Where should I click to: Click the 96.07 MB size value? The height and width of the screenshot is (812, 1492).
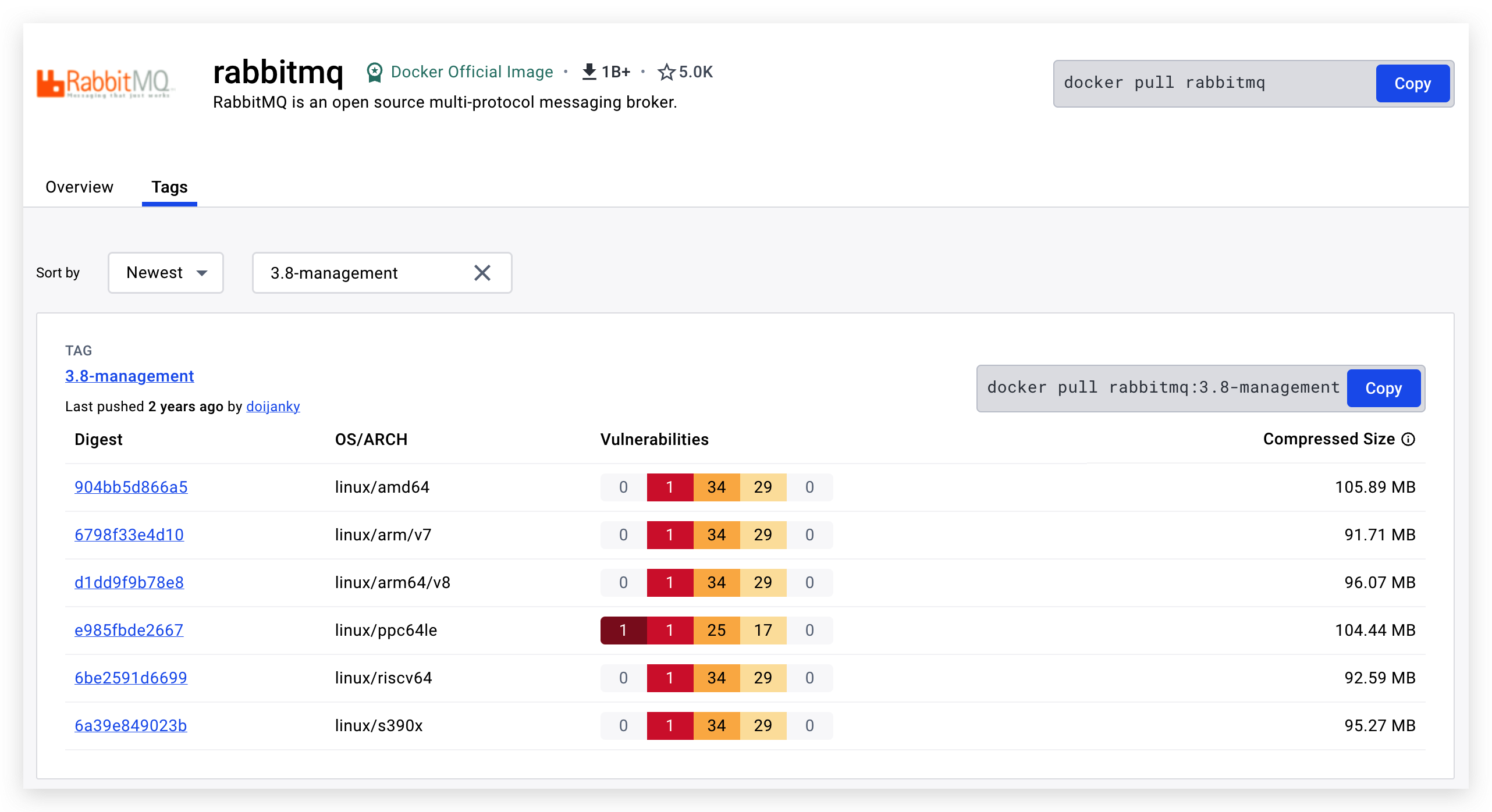click(1380, 583)
